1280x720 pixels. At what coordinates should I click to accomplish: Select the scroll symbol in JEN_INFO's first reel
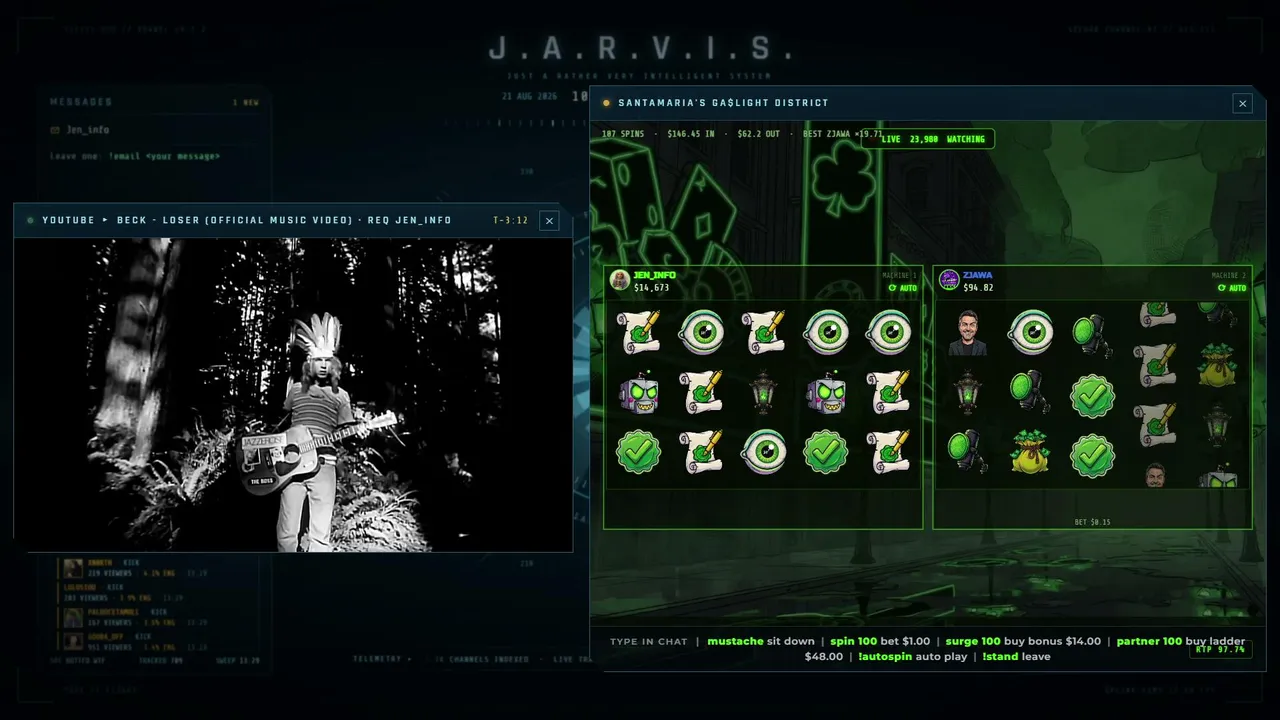coord(638,332)
